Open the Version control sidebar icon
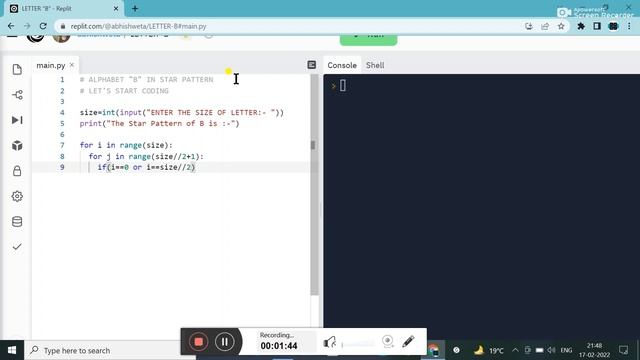The height and width of the screenshot is (360, 640). click(17, 95)
